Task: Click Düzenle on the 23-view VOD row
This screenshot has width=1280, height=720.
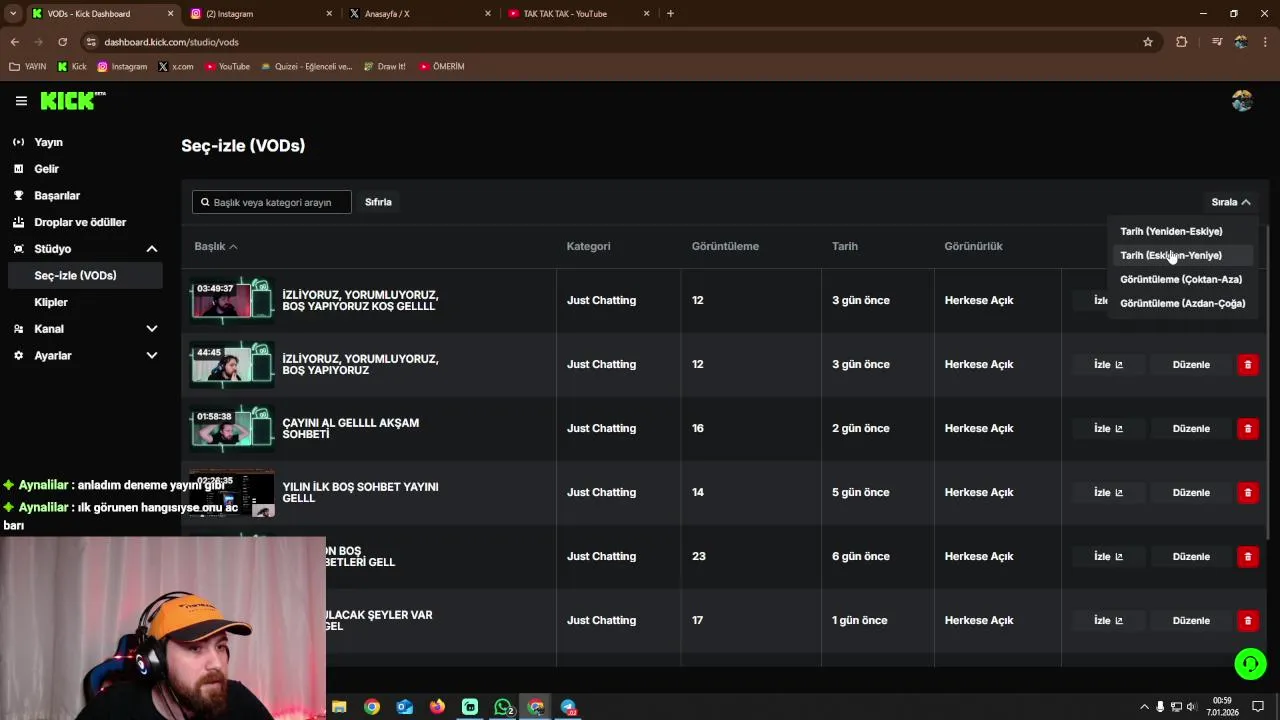Action: coord(1191,556)
